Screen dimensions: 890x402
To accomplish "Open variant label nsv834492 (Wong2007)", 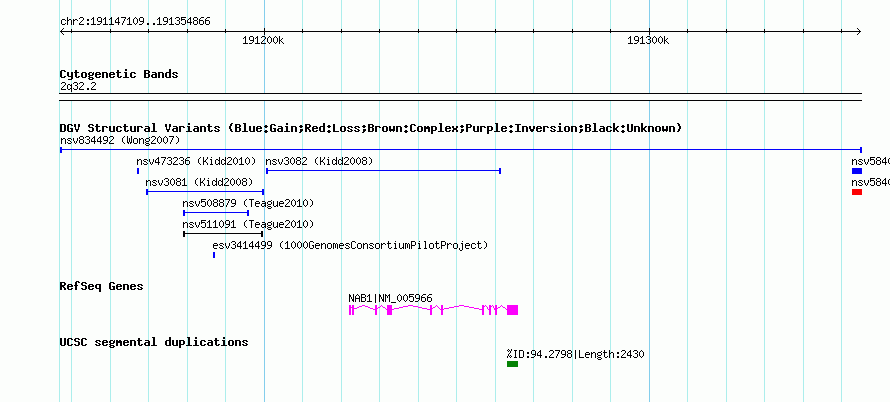I will pos(120,140).
